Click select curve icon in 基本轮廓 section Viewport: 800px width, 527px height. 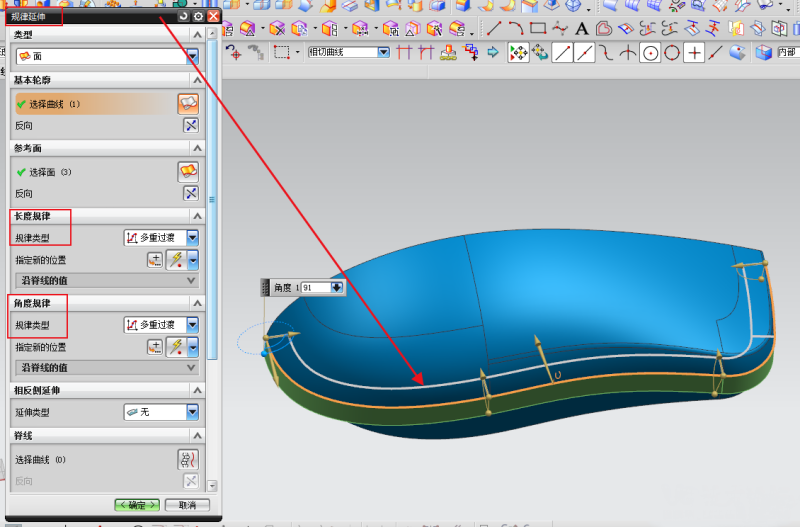(188, 103)
